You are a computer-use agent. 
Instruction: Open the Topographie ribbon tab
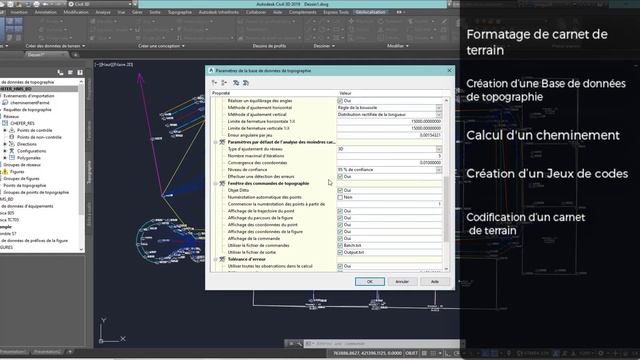click(180, 12)
